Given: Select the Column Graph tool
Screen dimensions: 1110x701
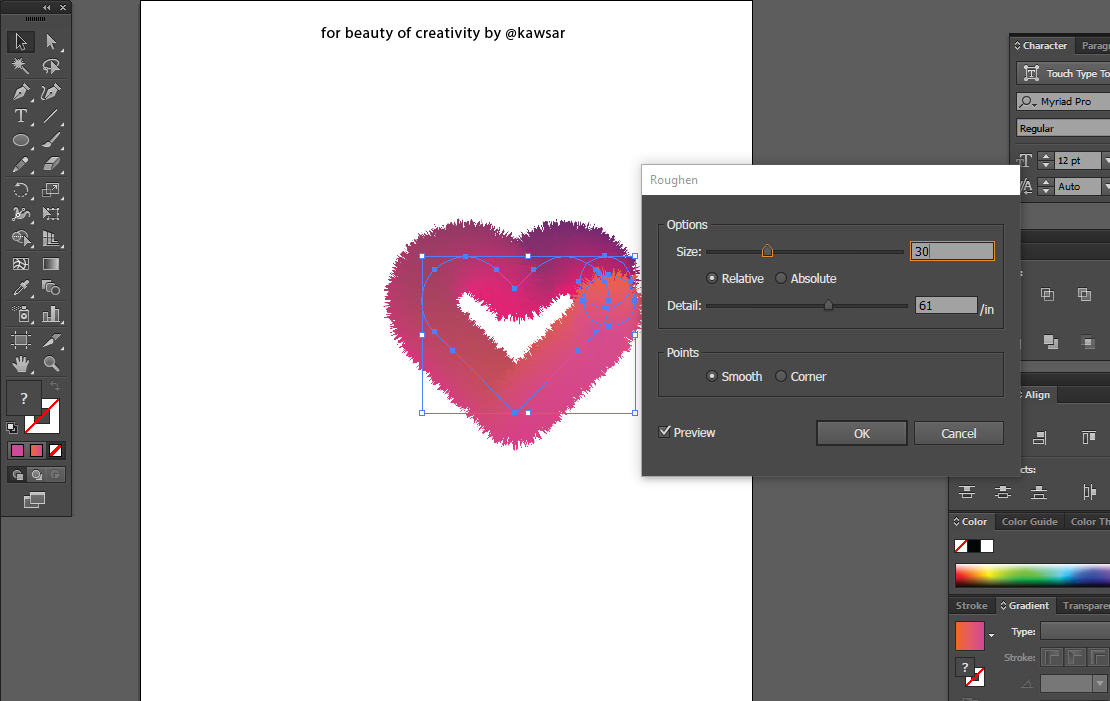Looking at the screenshot, I should (x=51, y=314).
